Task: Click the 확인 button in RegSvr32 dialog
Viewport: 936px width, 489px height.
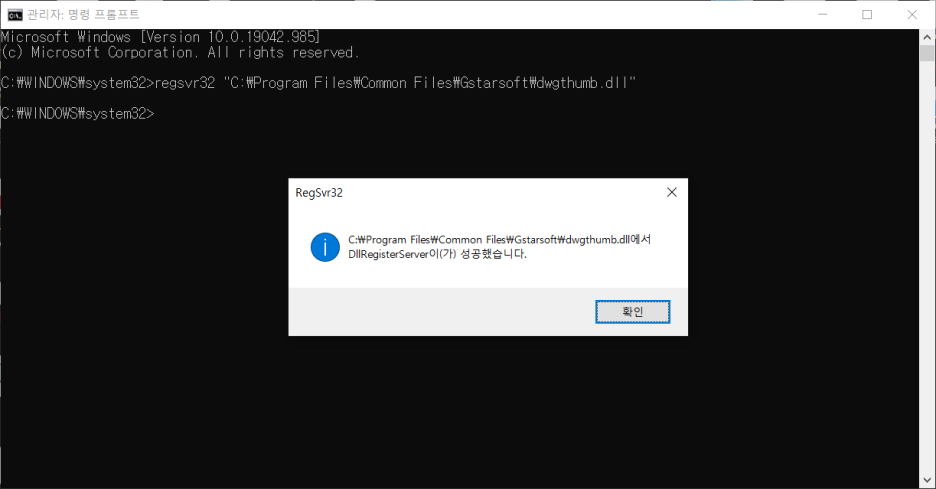Action: point(632,312)
